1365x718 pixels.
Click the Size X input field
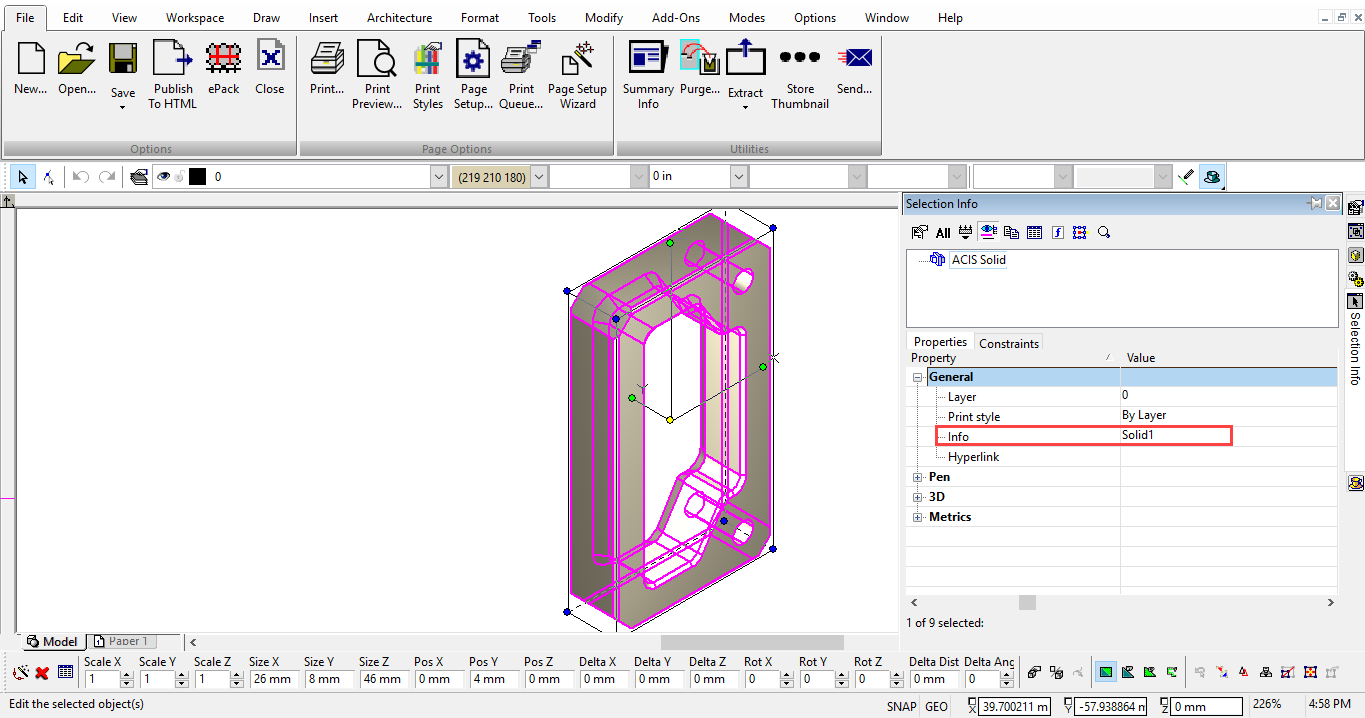(x=271, y=679)
